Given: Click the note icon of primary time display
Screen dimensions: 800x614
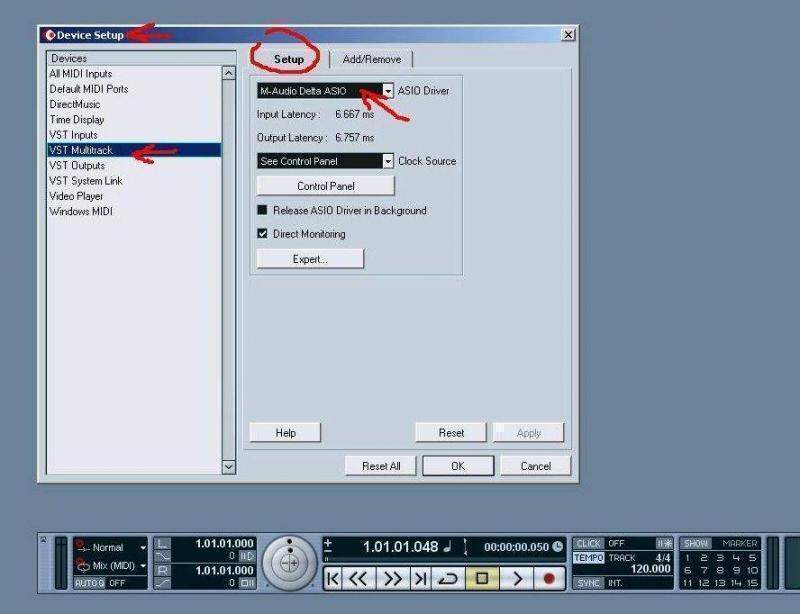Looking at the screenshot, I should coord(447,547).
